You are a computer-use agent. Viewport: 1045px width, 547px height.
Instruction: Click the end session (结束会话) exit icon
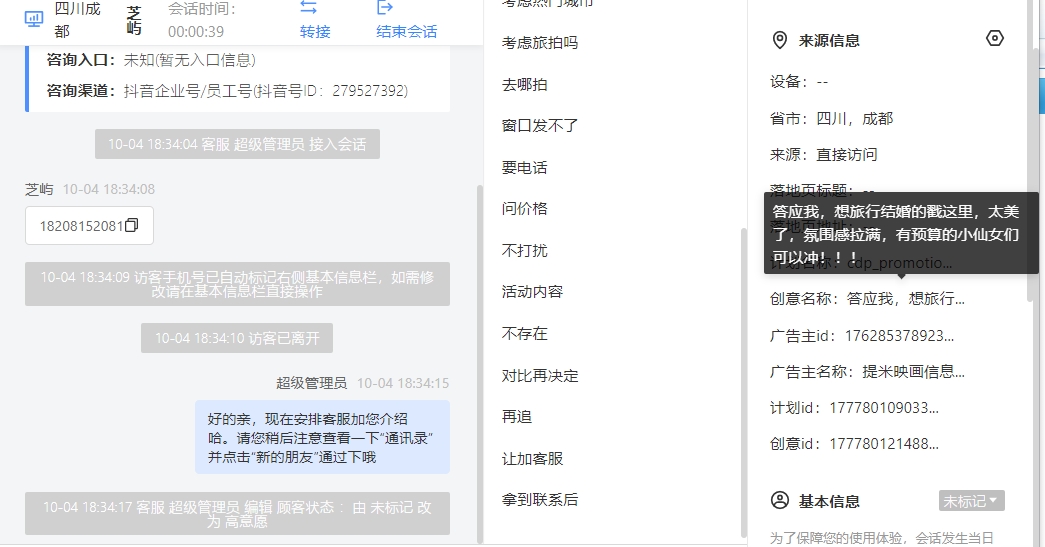[385, 7]
